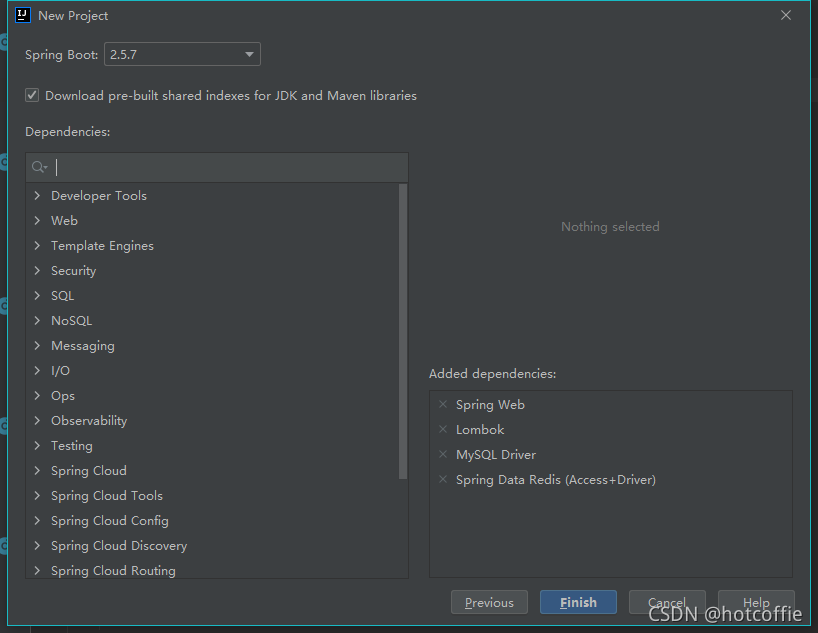Expand the Spring Cloud Config category

[x=37, y=521]
